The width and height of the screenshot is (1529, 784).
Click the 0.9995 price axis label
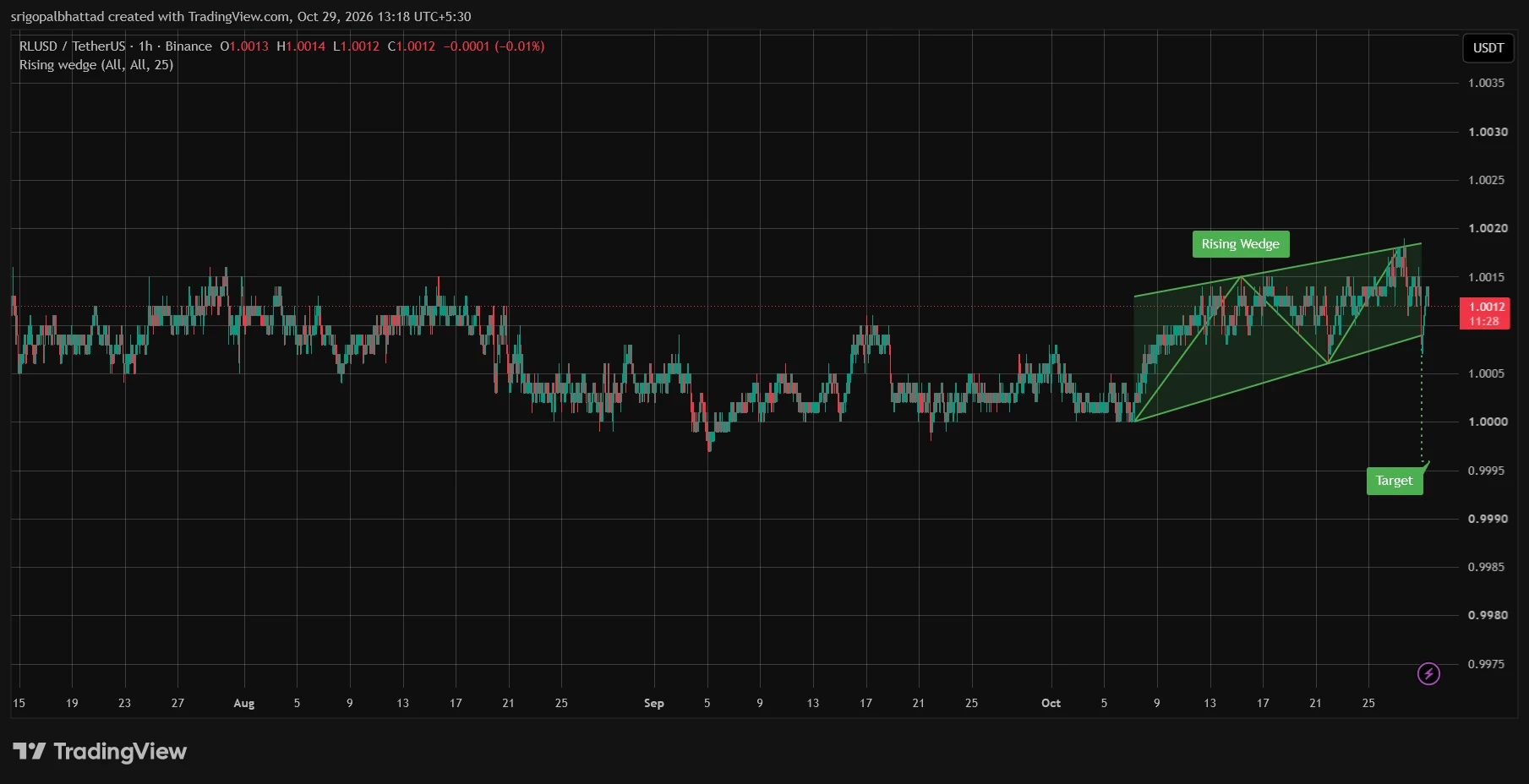[x=1487, y=471]
